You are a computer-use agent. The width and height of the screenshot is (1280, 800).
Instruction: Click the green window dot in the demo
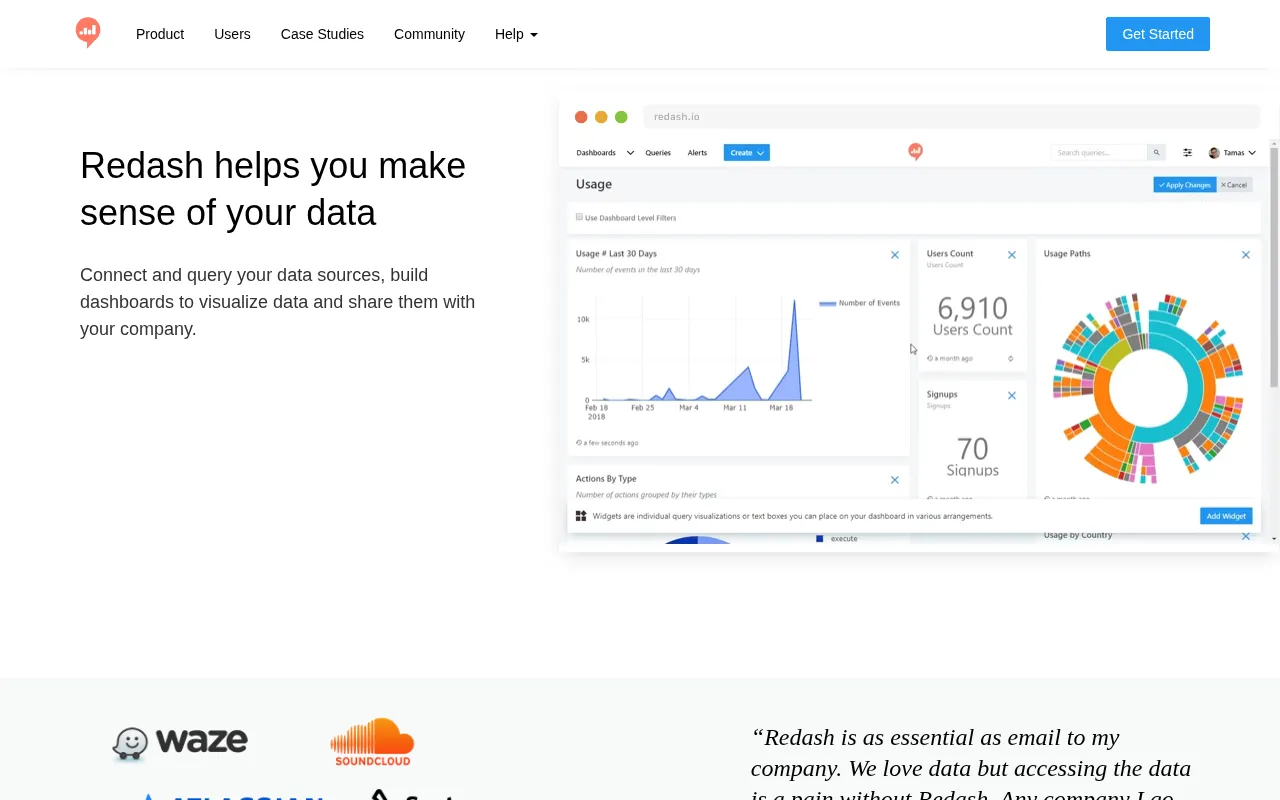621,117
